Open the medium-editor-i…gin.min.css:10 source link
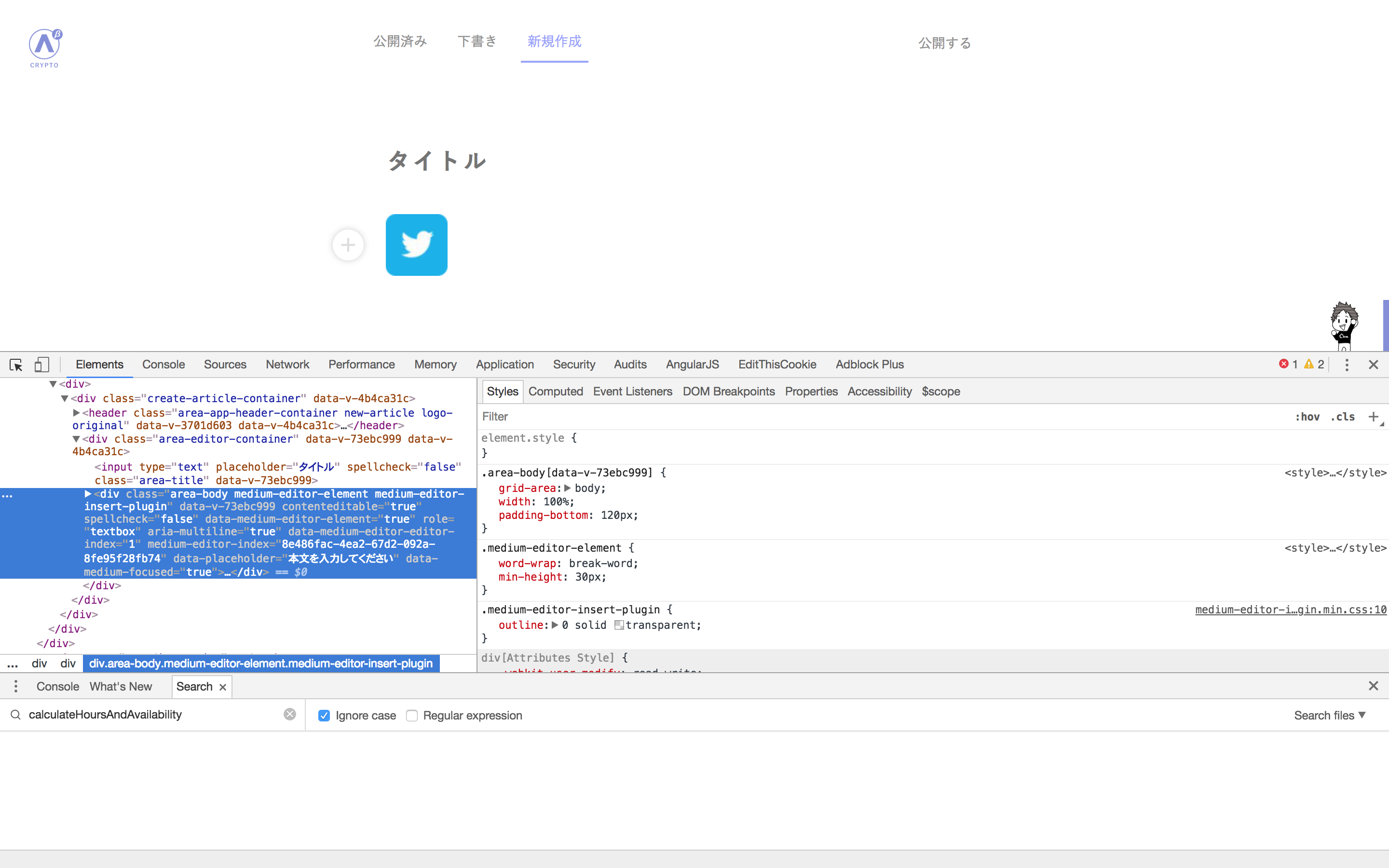This screenshot has height=868, width=1389. coord(1290,610)
